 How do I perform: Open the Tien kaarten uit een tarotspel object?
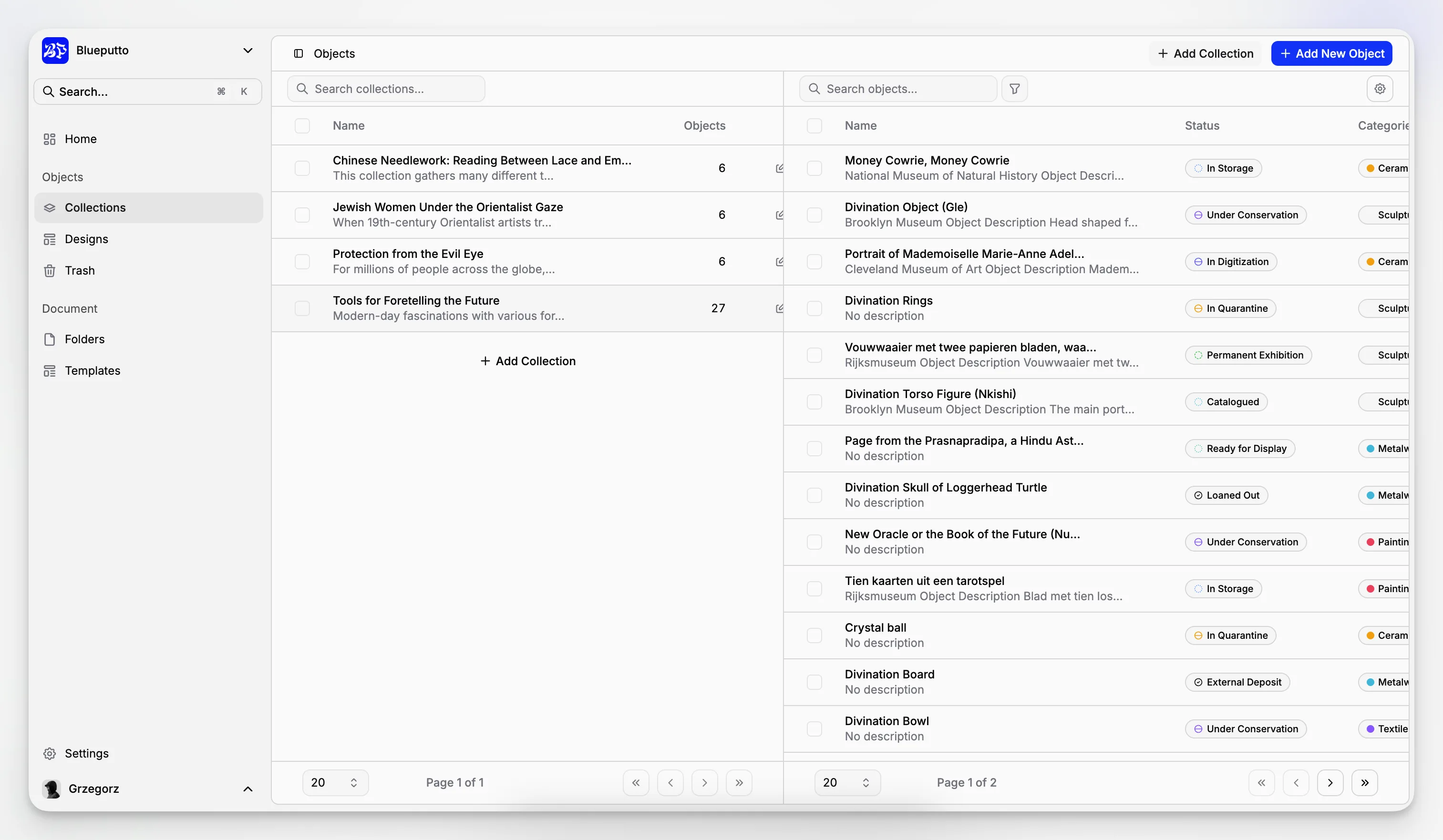924,581
